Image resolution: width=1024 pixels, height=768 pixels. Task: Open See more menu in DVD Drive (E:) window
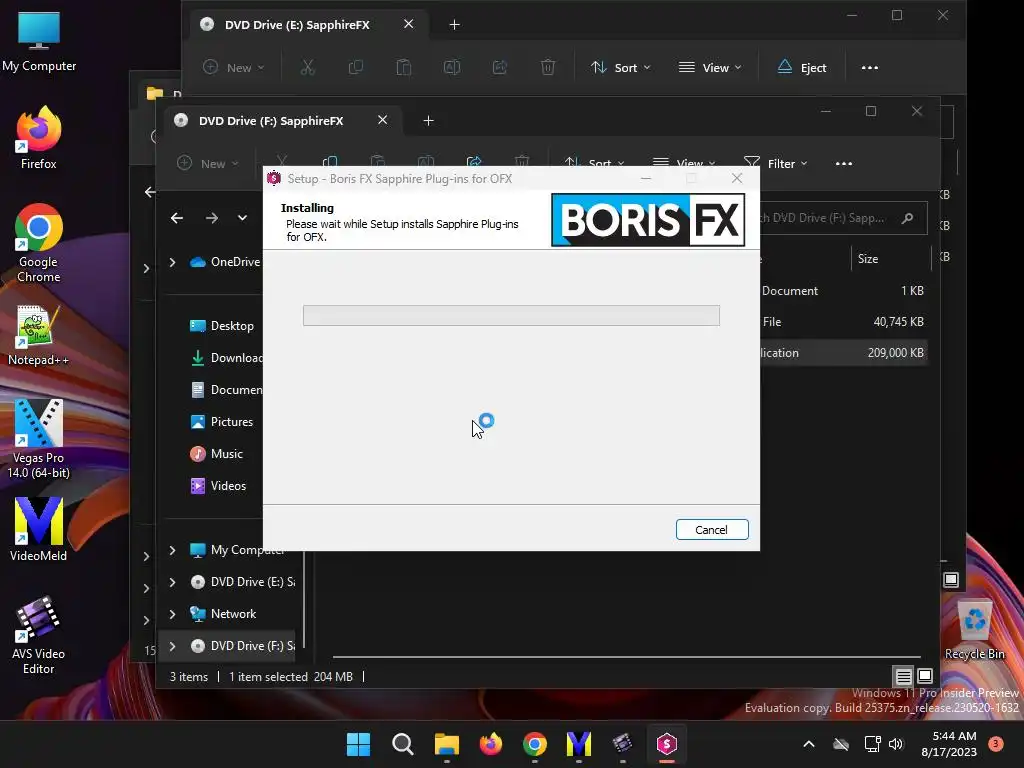(869, 67)
